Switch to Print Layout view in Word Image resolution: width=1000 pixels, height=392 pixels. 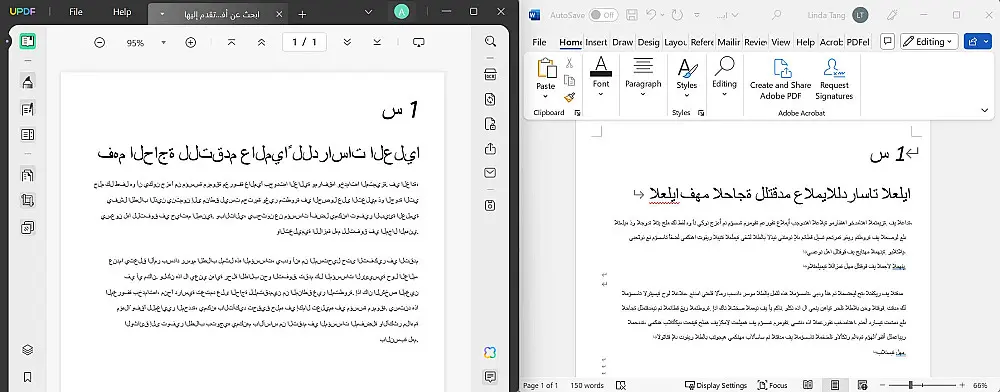click(x=835, y=385)
